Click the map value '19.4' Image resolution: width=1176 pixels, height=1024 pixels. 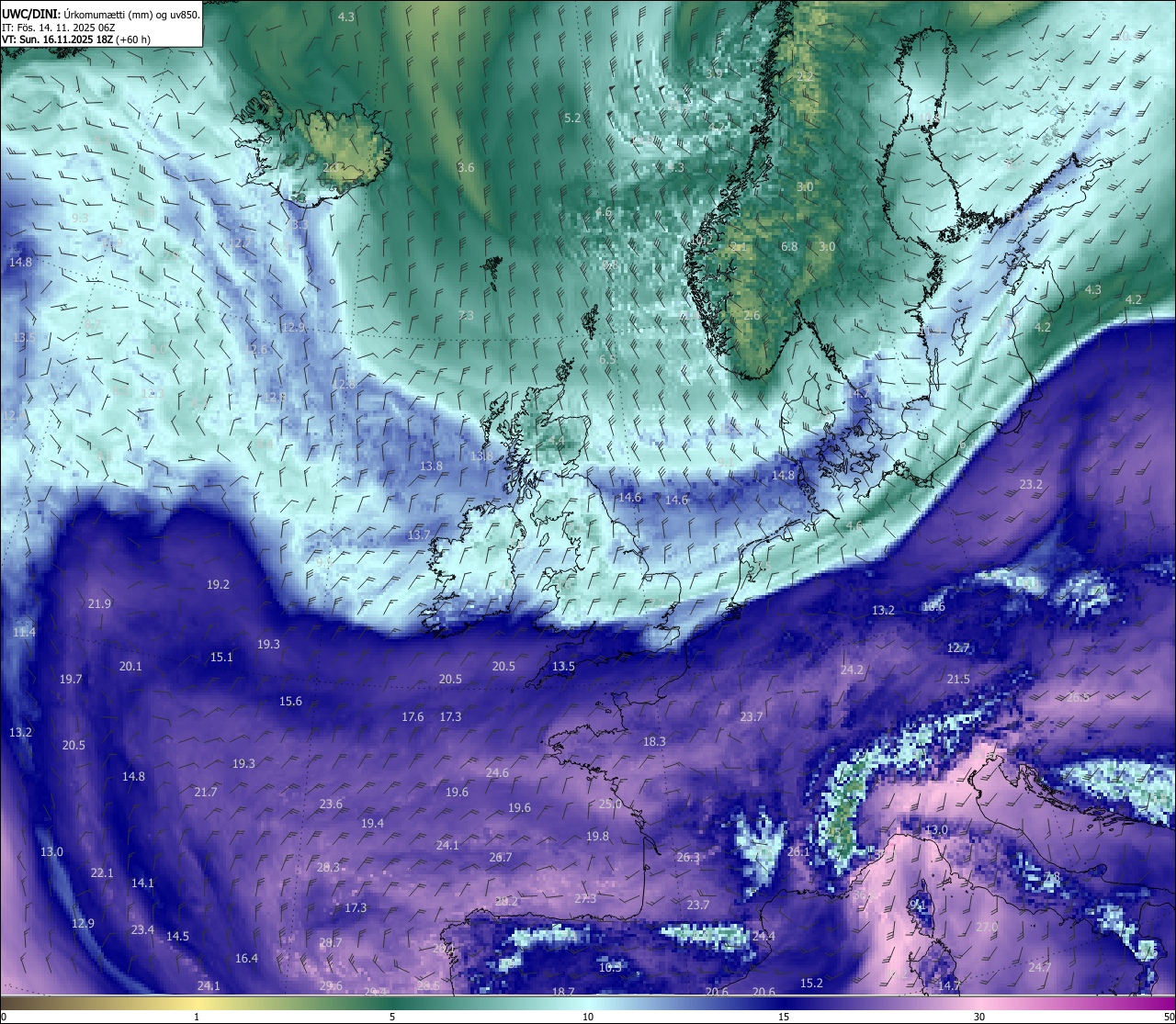pos(372,823)
